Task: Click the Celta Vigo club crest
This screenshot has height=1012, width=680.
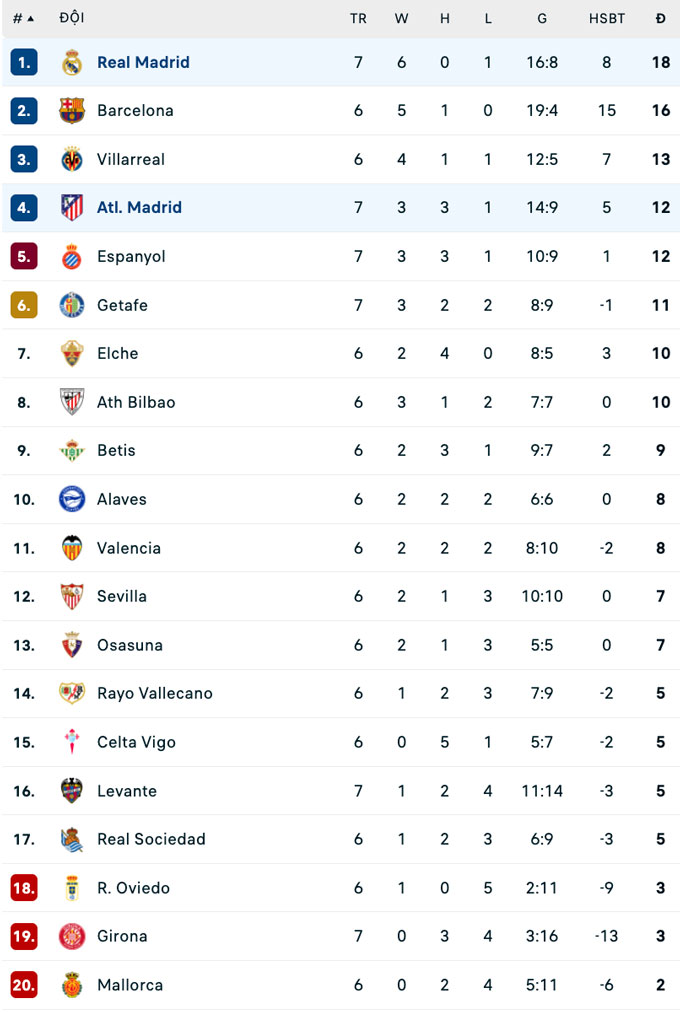Action: (72, 742)
